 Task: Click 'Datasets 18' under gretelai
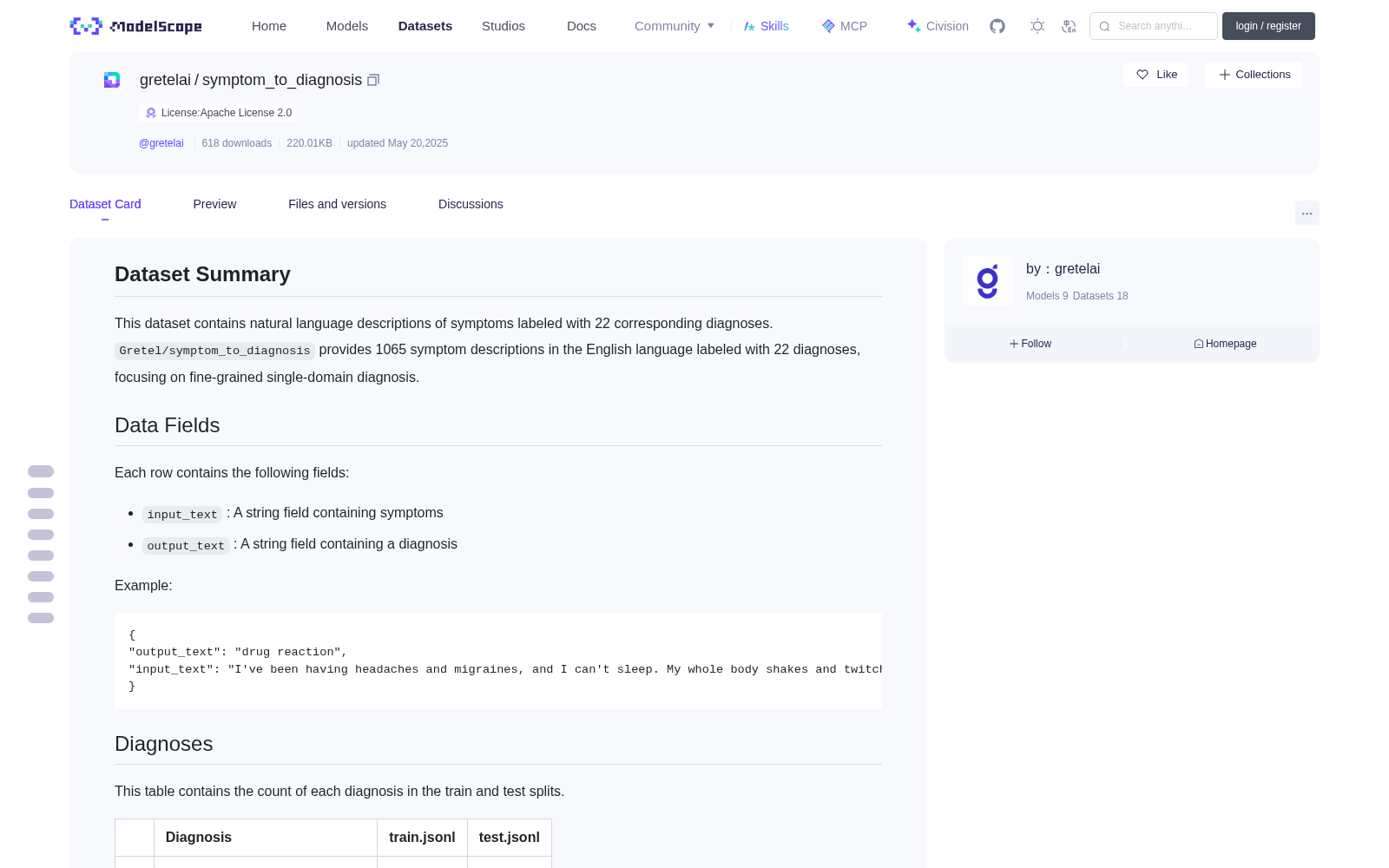1101,296
